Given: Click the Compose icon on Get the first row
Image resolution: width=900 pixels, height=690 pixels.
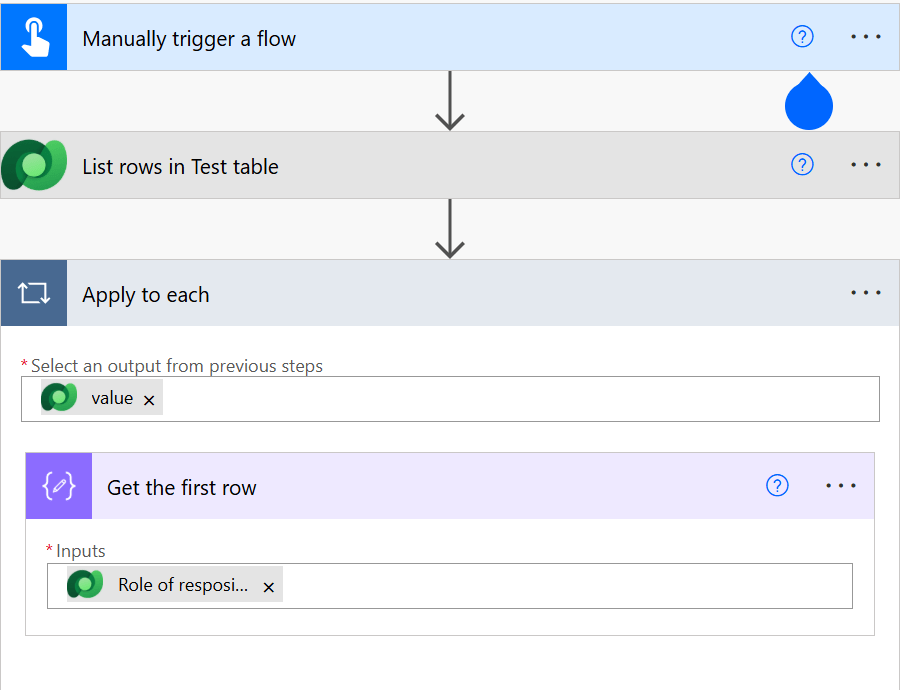Looking at the screenshot, I should (x=59, y=487).
